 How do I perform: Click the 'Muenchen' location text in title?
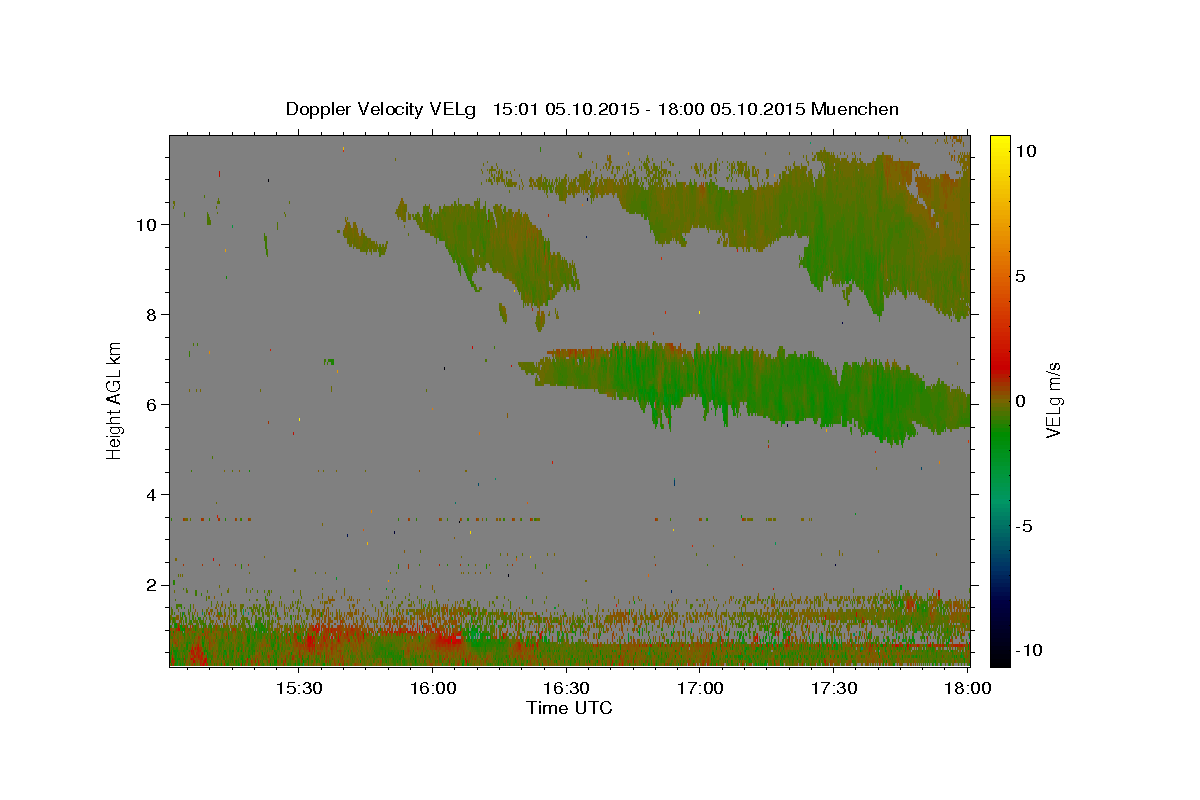tap(855, 109)
